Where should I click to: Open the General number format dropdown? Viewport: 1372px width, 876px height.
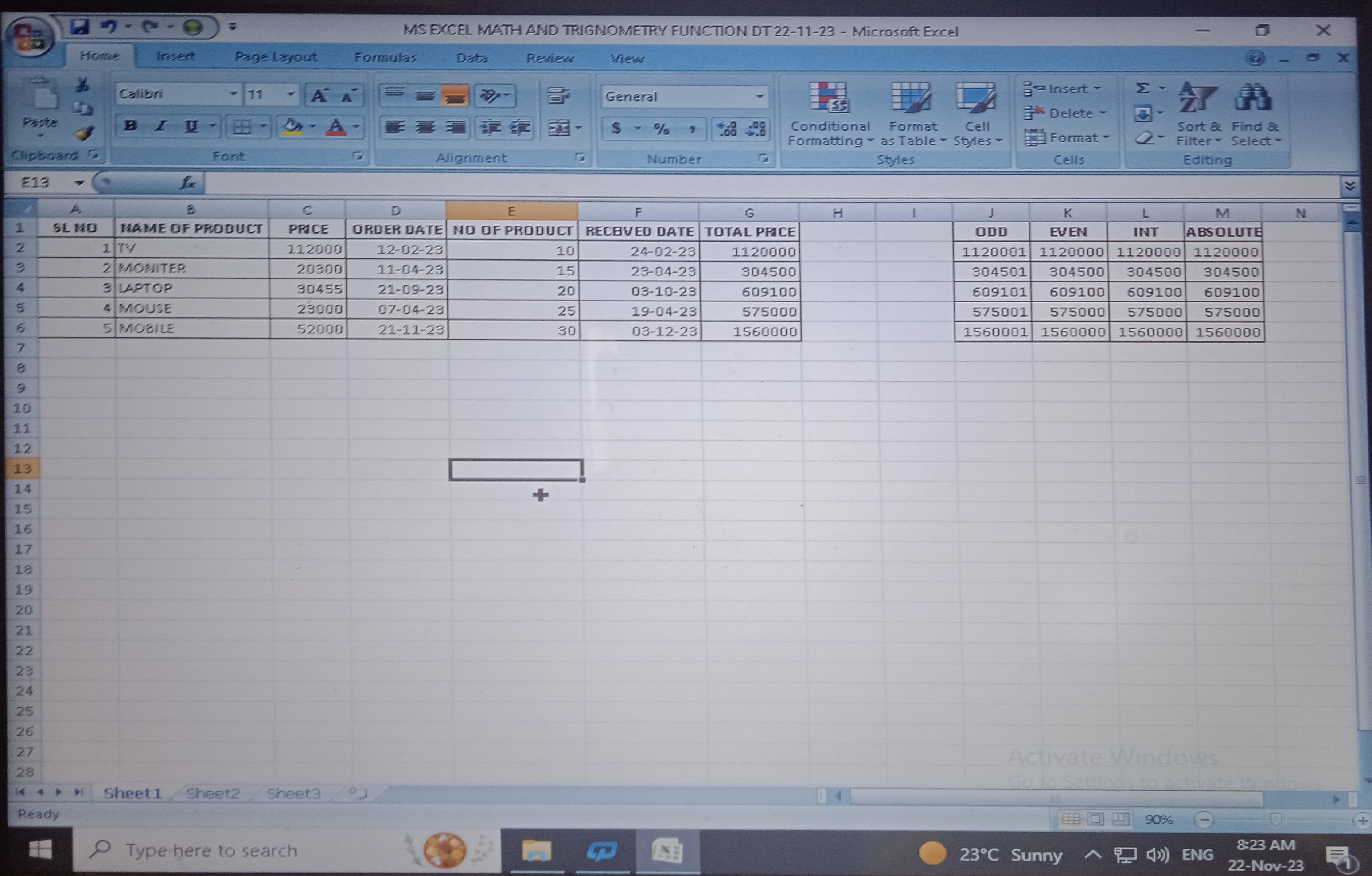[759, 97]
